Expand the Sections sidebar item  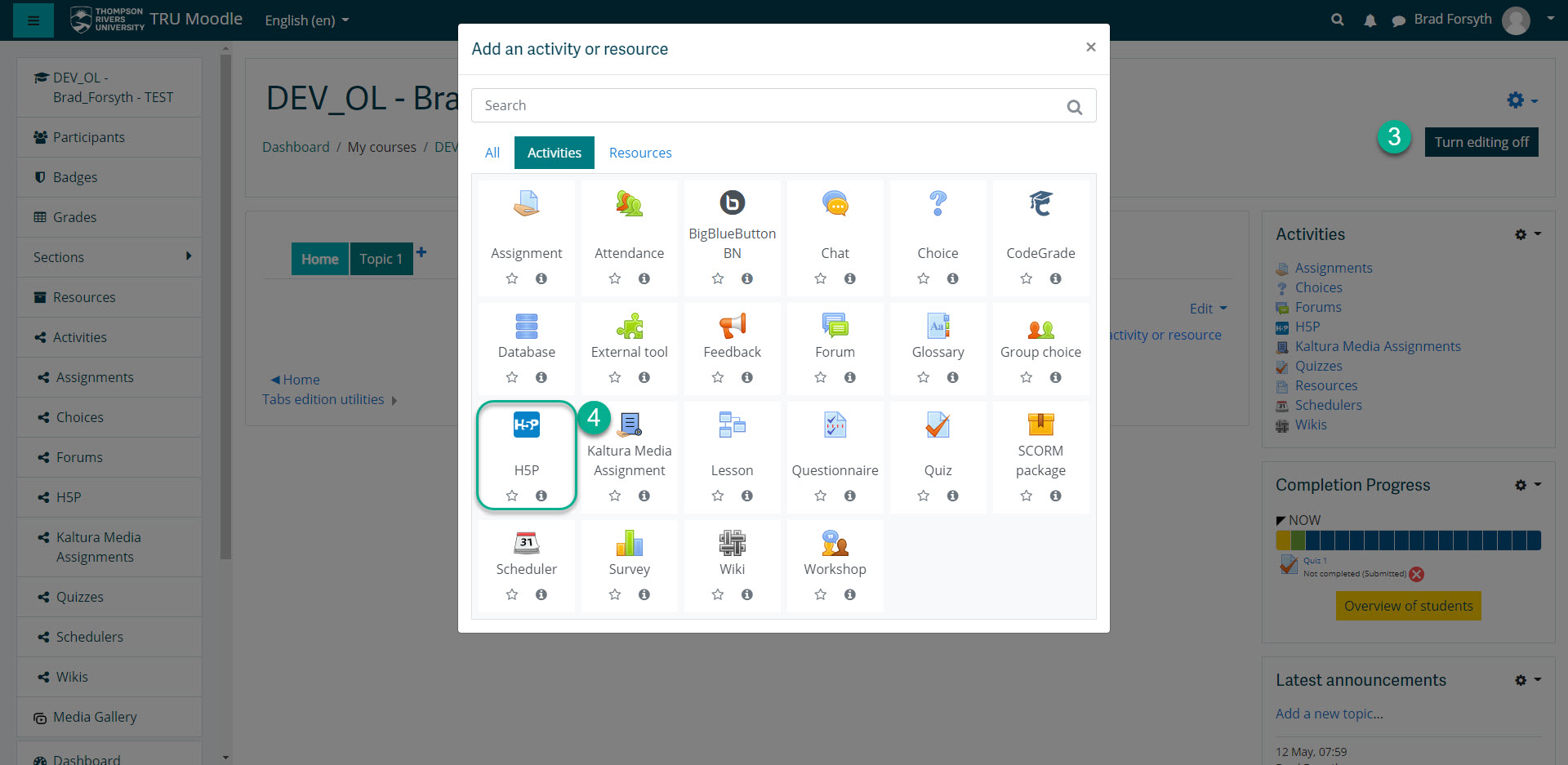click(109, 257)
